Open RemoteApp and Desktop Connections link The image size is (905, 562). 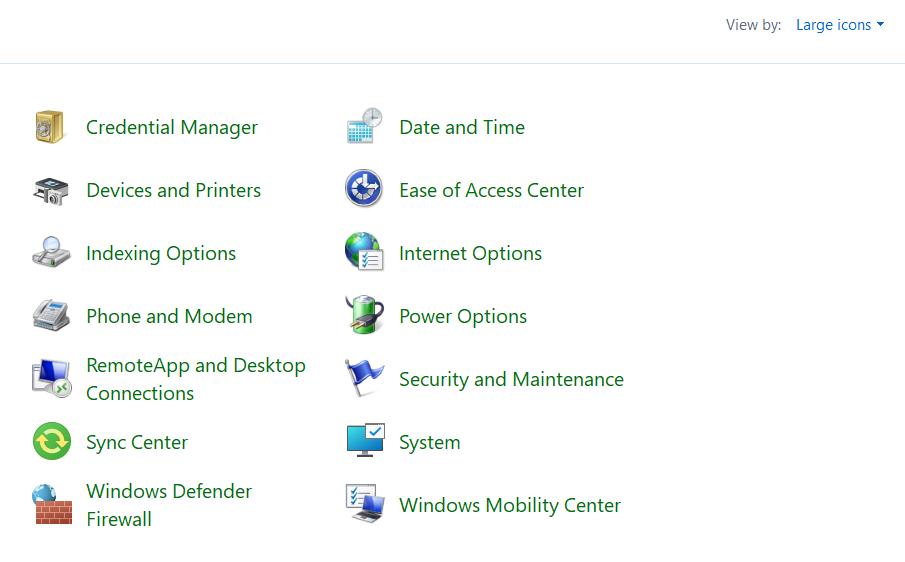point(196,379)
